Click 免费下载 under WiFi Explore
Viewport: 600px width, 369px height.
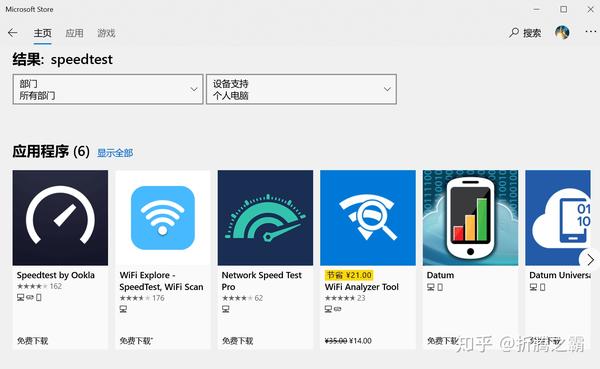[x=136, y=341]
